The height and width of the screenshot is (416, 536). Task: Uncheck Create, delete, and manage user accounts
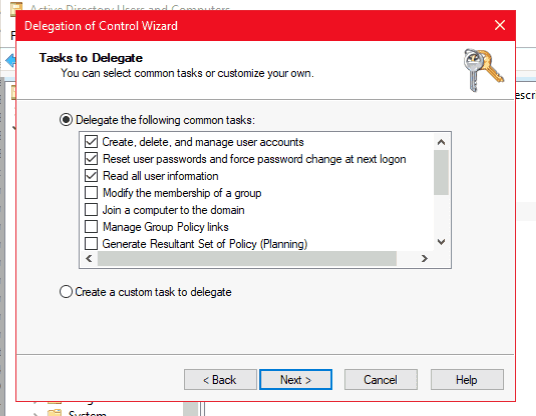[91, 142]
